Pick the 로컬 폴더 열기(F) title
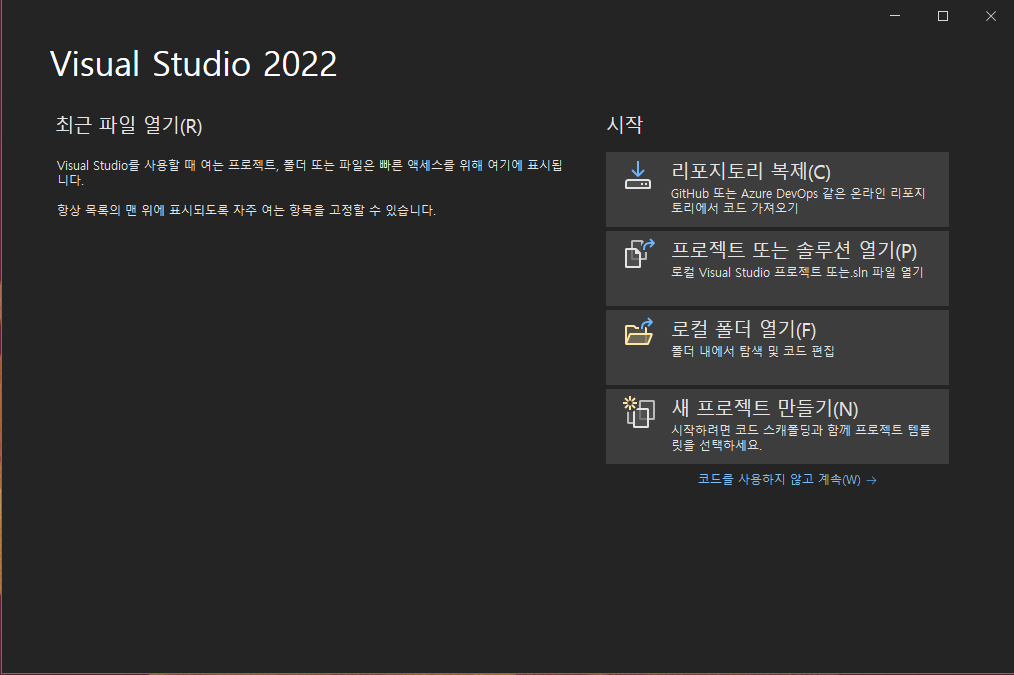 coord(743,329)
